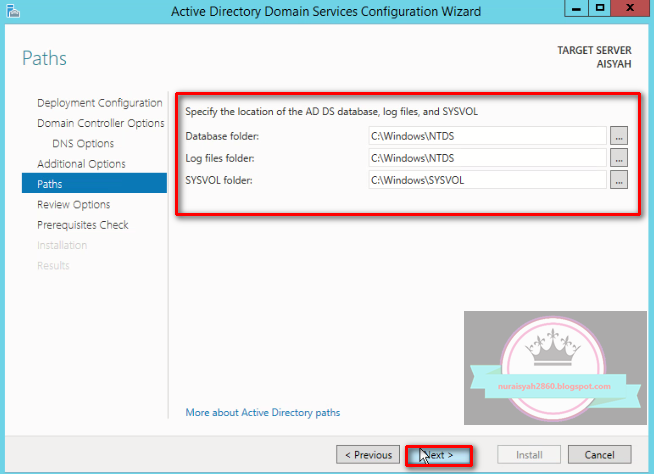Viewport: 654px width, 474px height.
Task: Click the Cancel button
Action: (599, 454)
